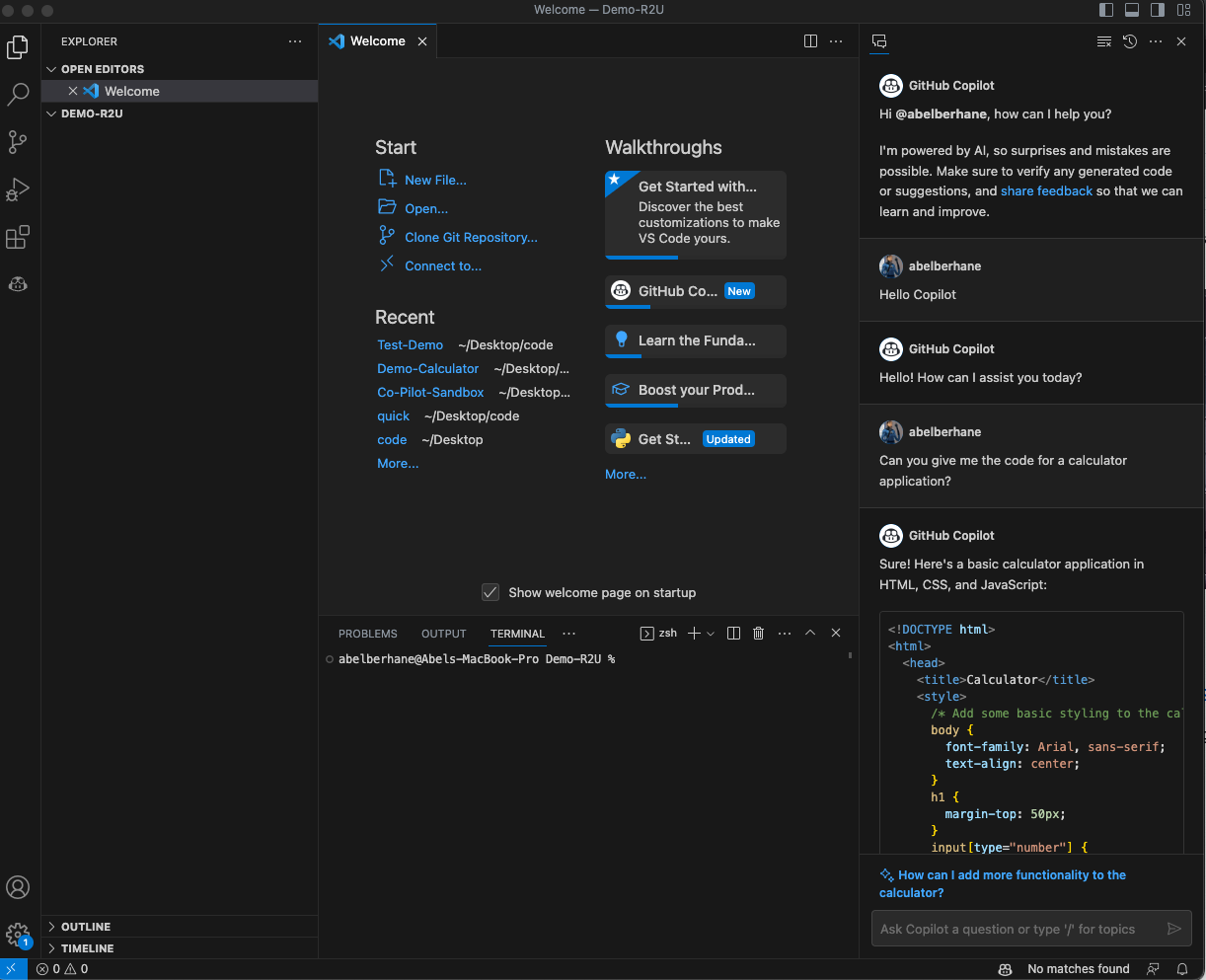
Task: Kill the terminal with trash icon
Action: tap(759, 634)
